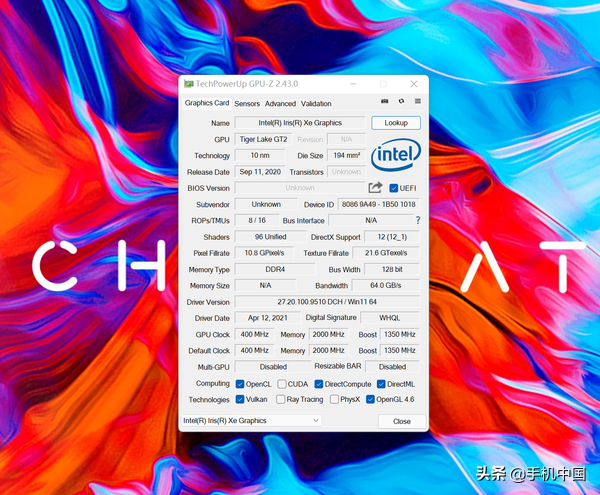This screenshot has height=495, width=600.
Task: Click the DirectX Support value 12 (12_1)
Action: 392,237
